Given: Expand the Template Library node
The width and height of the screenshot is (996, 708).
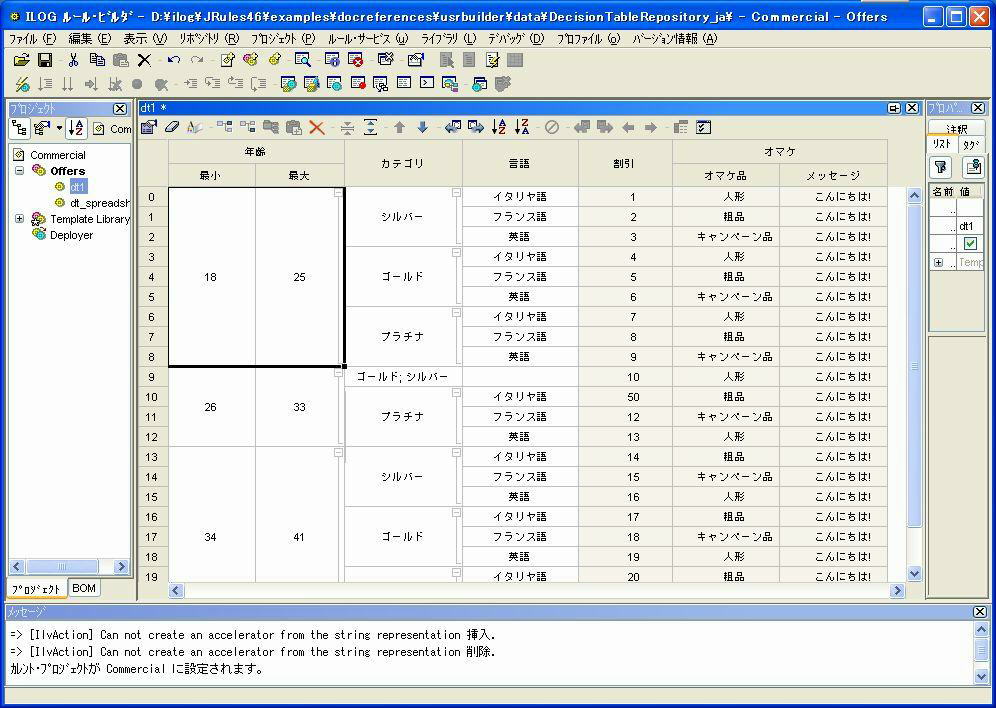Looking at the screenshot, I should coord(20,219).
